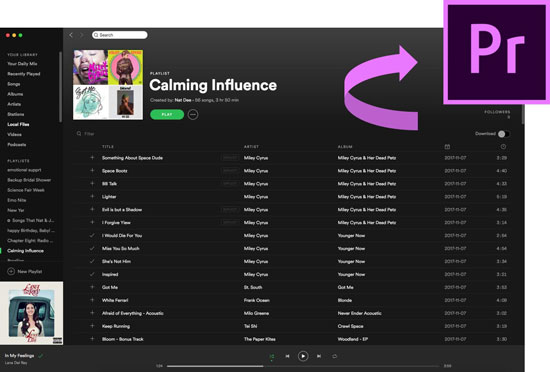Add Space Bootz with its plus icon

tap(92, 171)
